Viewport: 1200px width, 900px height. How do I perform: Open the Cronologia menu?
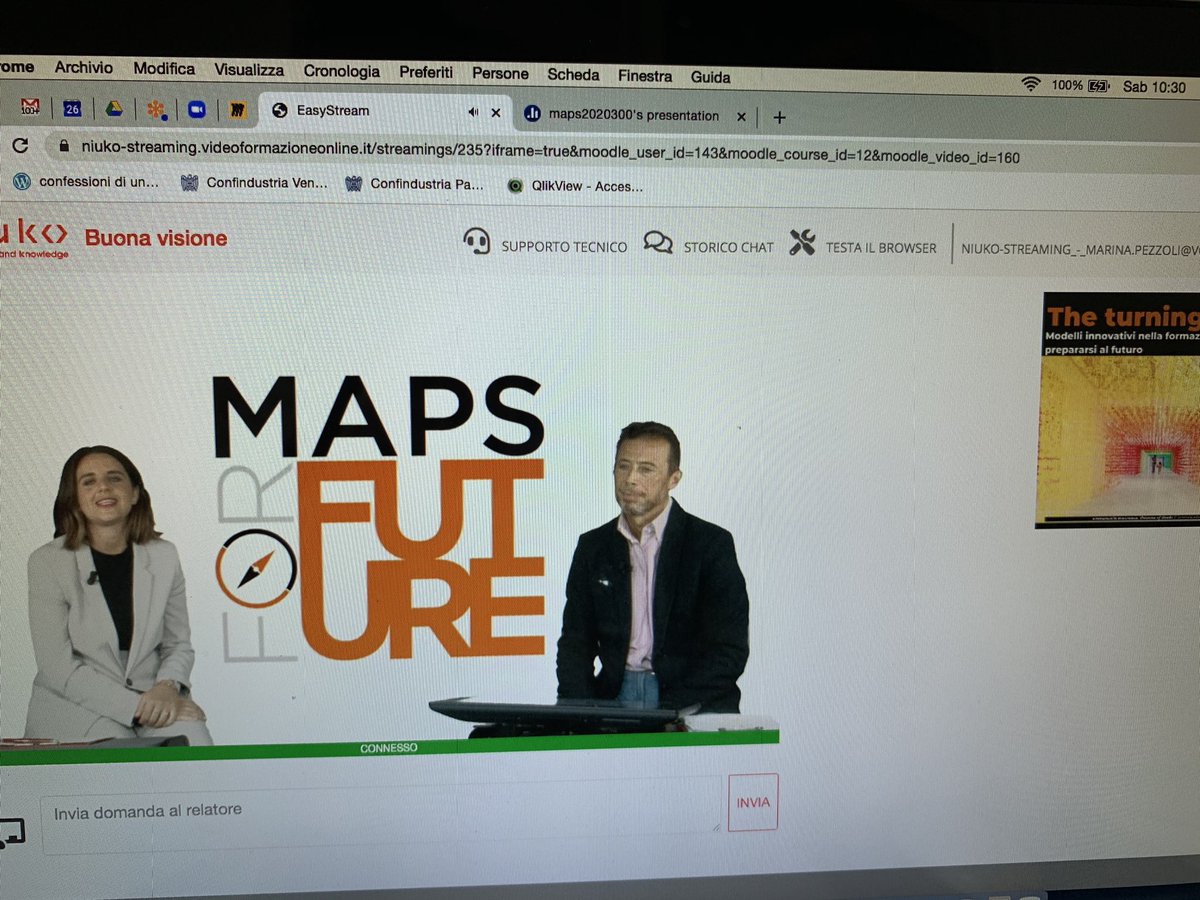tap(342, 71)
